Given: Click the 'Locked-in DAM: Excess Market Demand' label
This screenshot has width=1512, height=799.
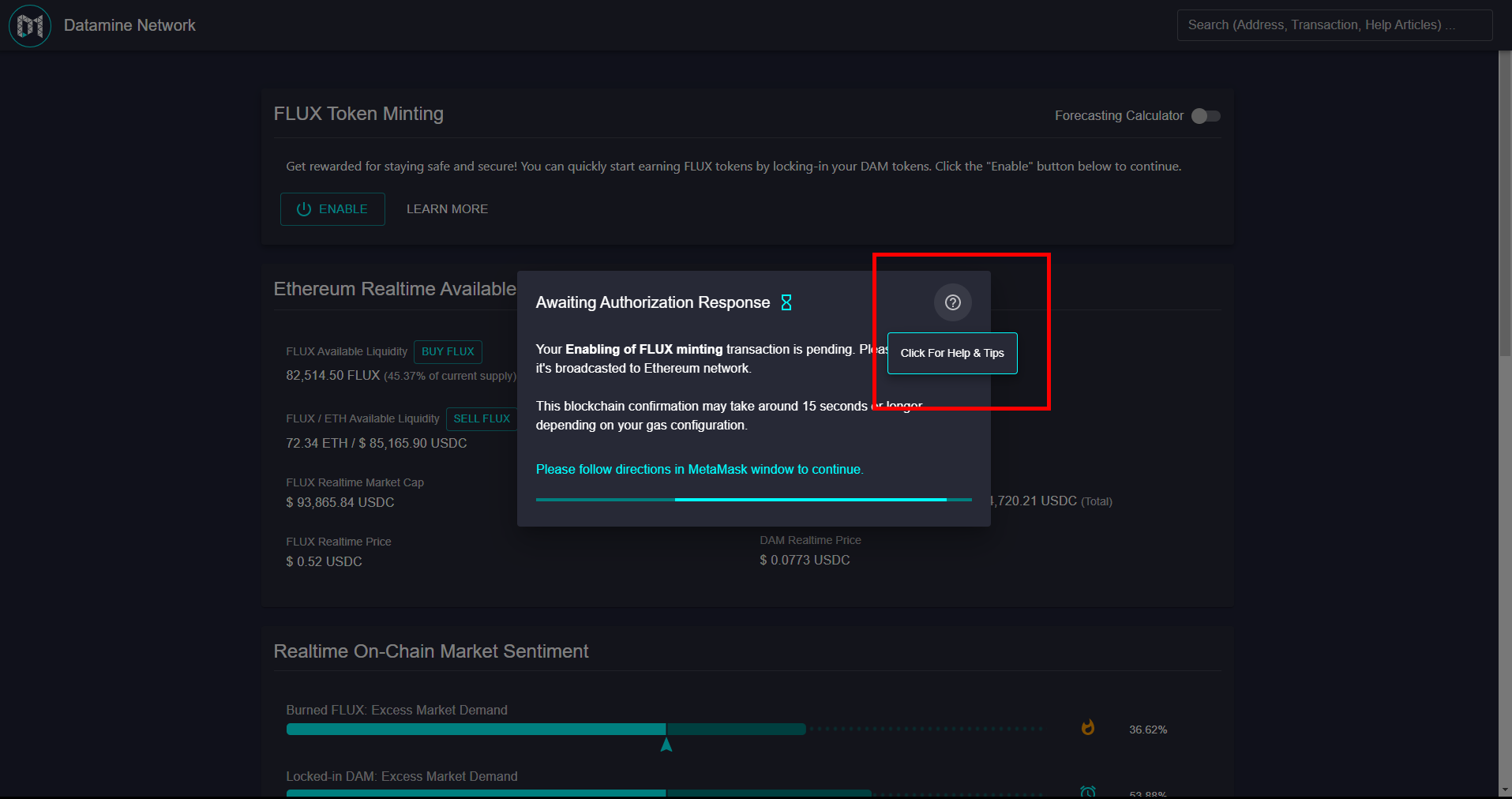Looking at the screenshot, I should [x=402, y=776].
